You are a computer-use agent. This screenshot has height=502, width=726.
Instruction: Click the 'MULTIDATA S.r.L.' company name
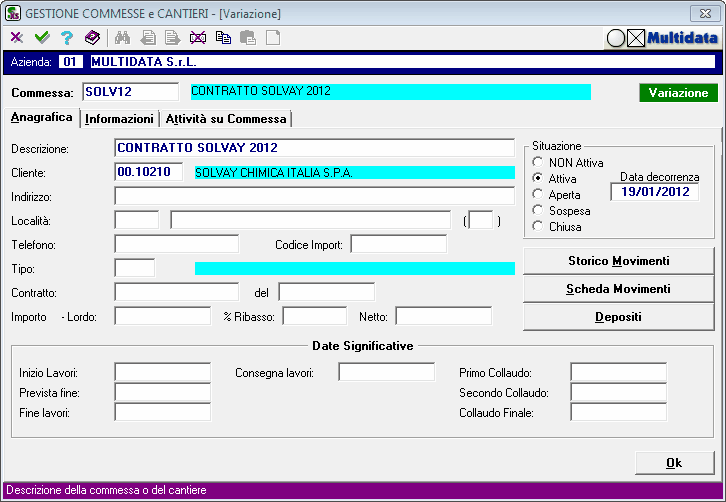[x=144, y=62]
